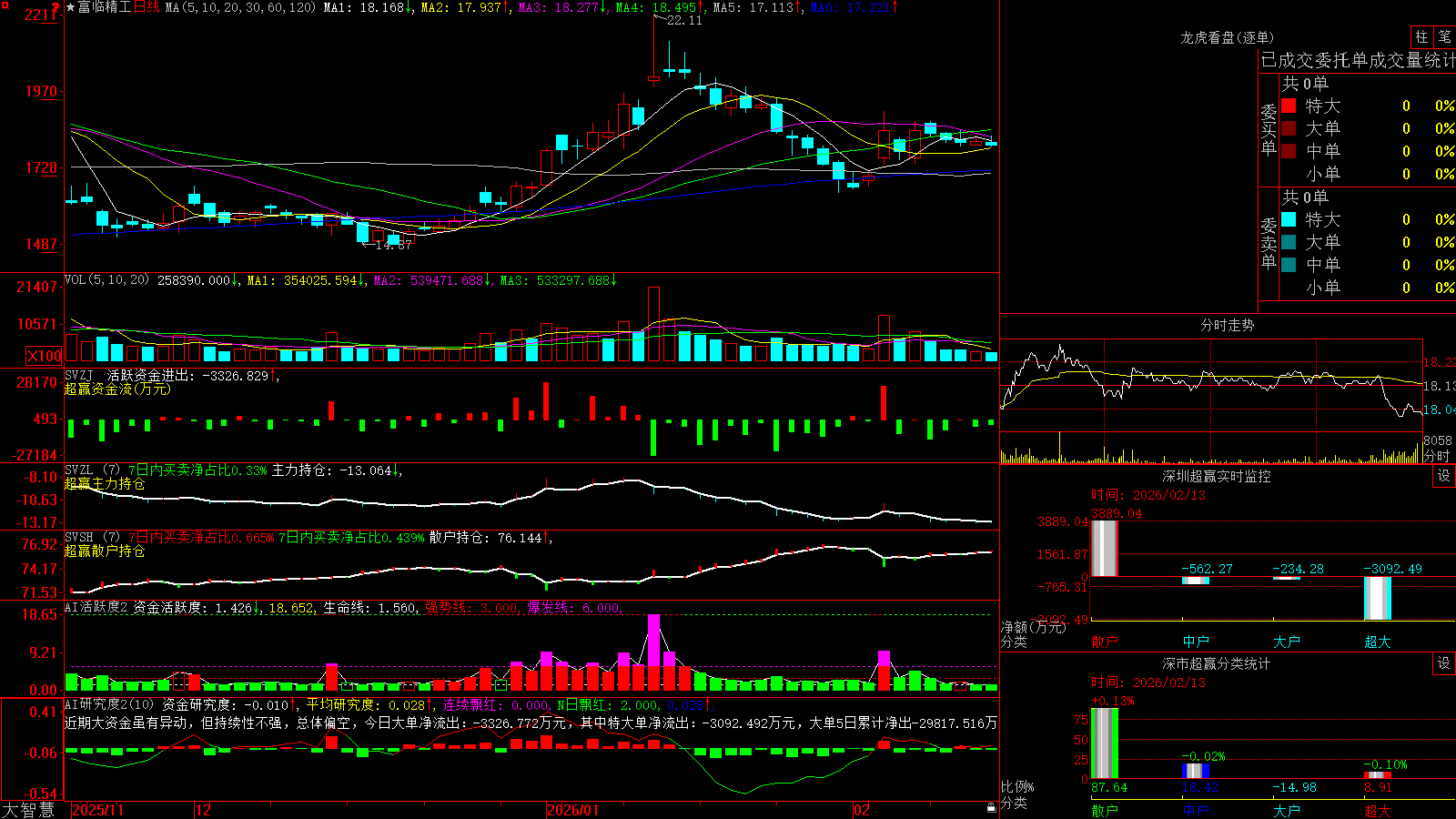Click the 强势线: 3.000 label

pyautogui.click(x=471, y=607)
